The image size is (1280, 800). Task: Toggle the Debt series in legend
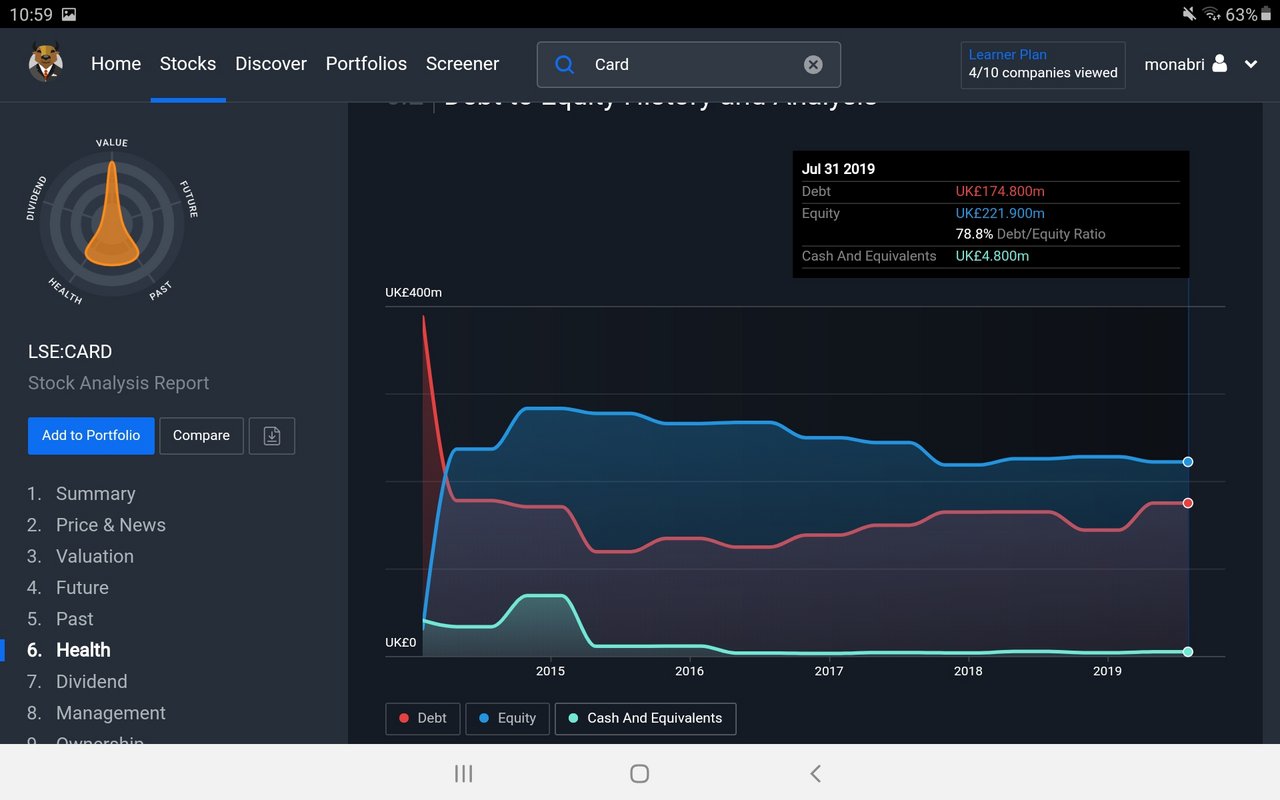[x=423, y=718]
